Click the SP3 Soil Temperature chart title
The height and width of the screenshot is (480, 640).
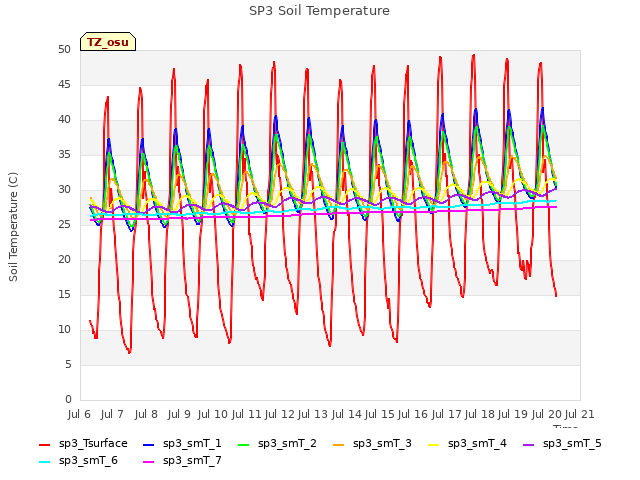point(320,11)
